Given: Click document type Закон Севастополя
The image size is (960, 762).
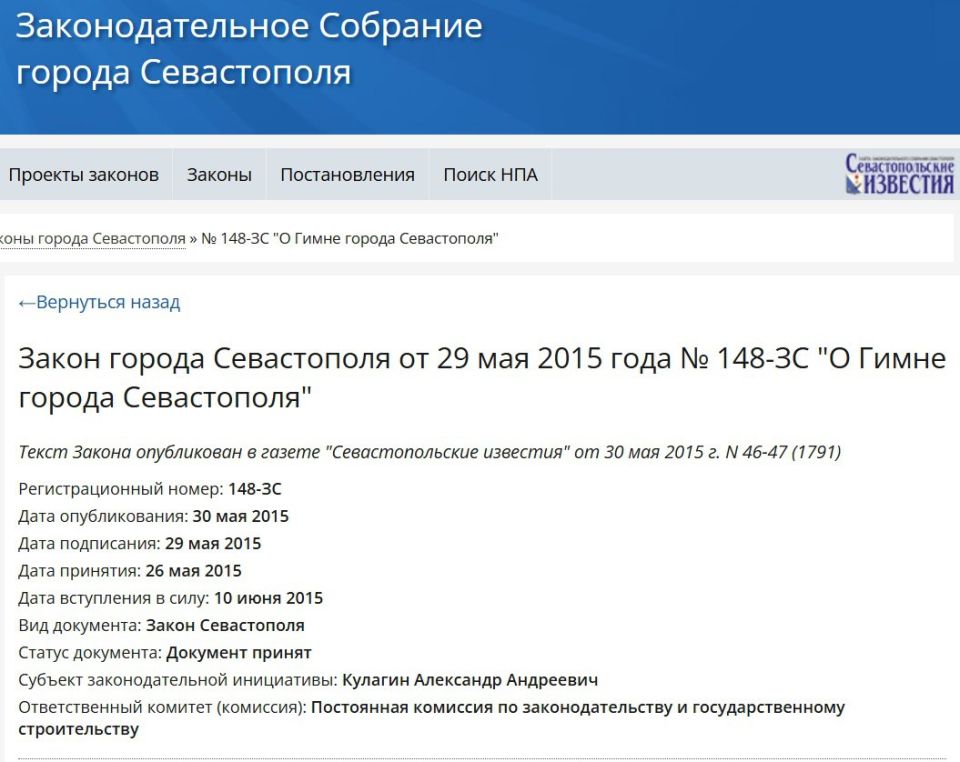Looking at the screenshot, I should coord(224,625).
